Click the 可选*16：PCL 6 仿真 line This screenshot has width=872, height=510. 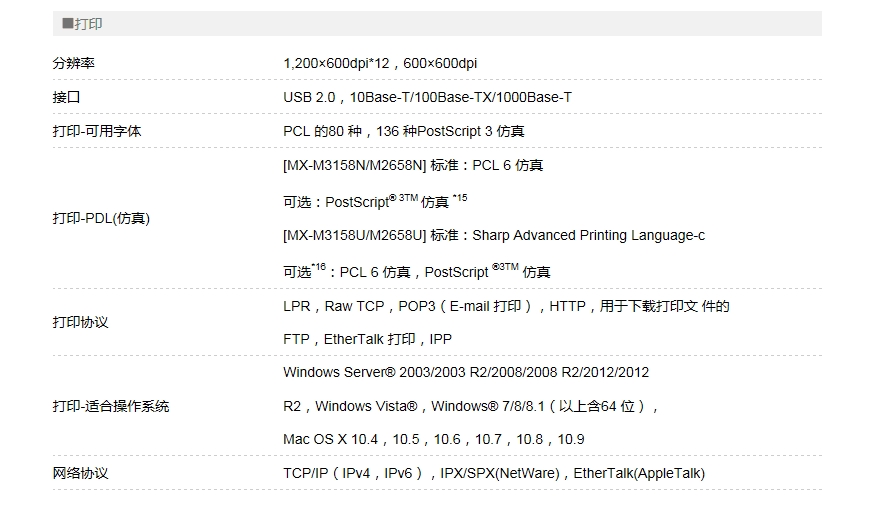[416, 271]
